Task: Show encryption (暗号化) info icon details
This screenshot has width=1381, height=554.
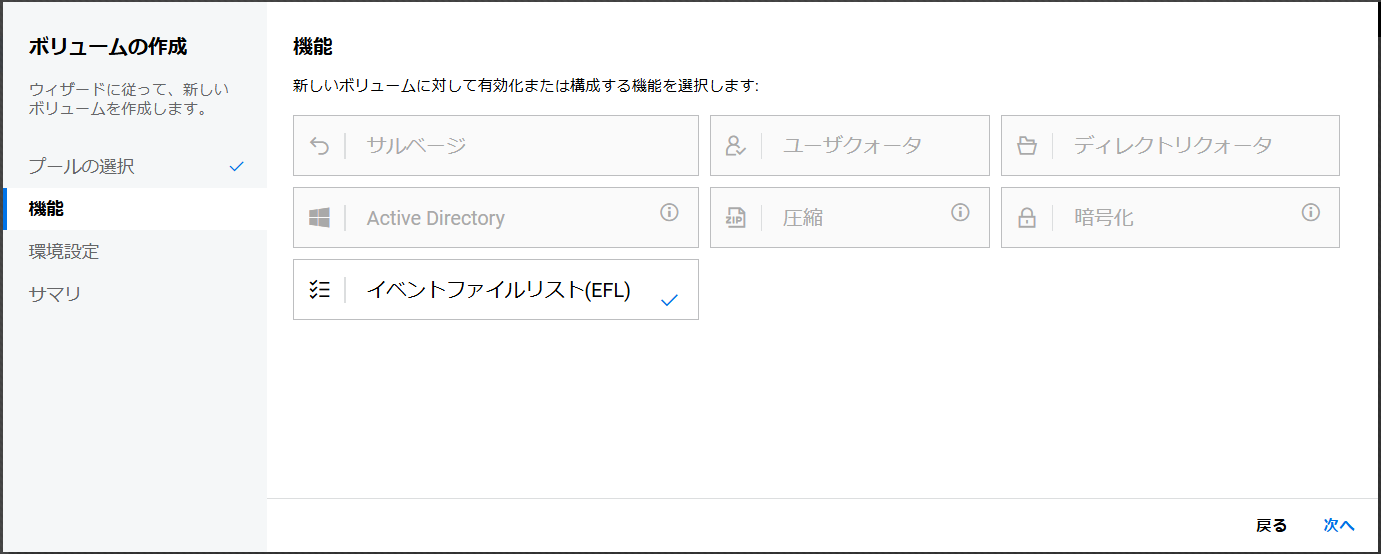Action: (x=1311, y=212)
